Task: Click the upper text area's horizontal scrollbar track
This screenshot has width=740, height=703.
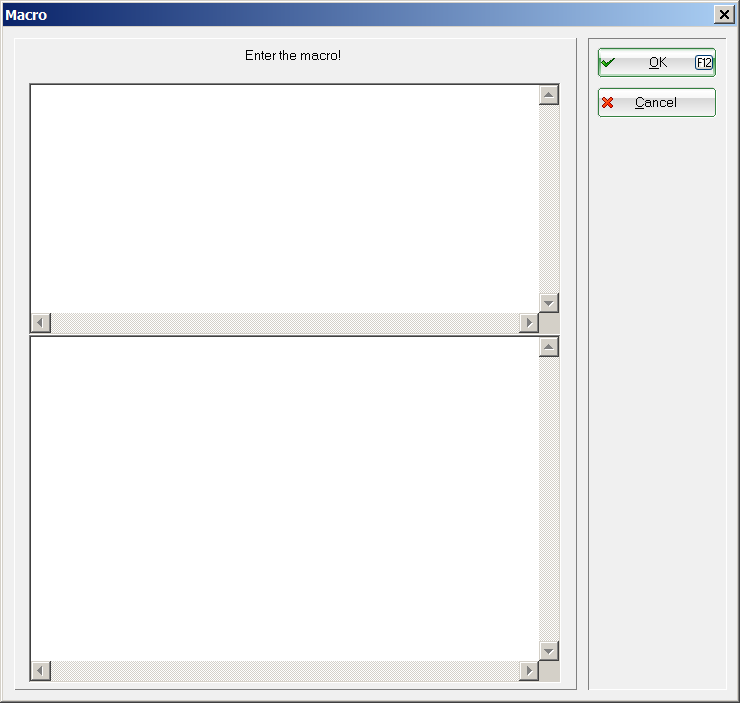Action: tap(285, 323)
